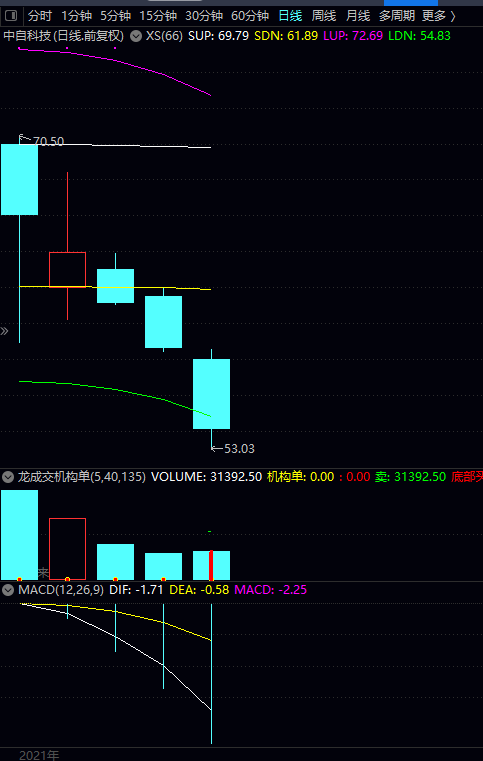Select the 15分钟 period tab

coord(158,16)
